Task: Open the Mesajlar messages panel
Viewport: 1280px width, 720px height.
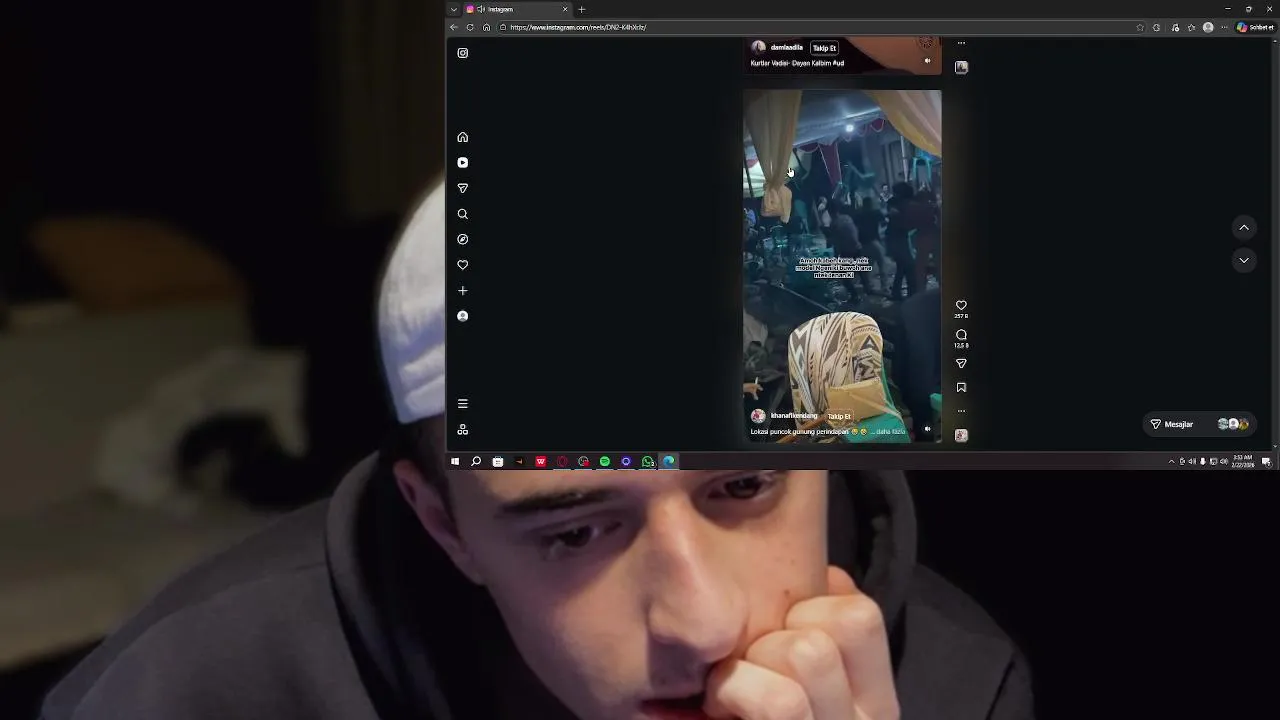Action: pyautogui.click(x=1200, y=424)
